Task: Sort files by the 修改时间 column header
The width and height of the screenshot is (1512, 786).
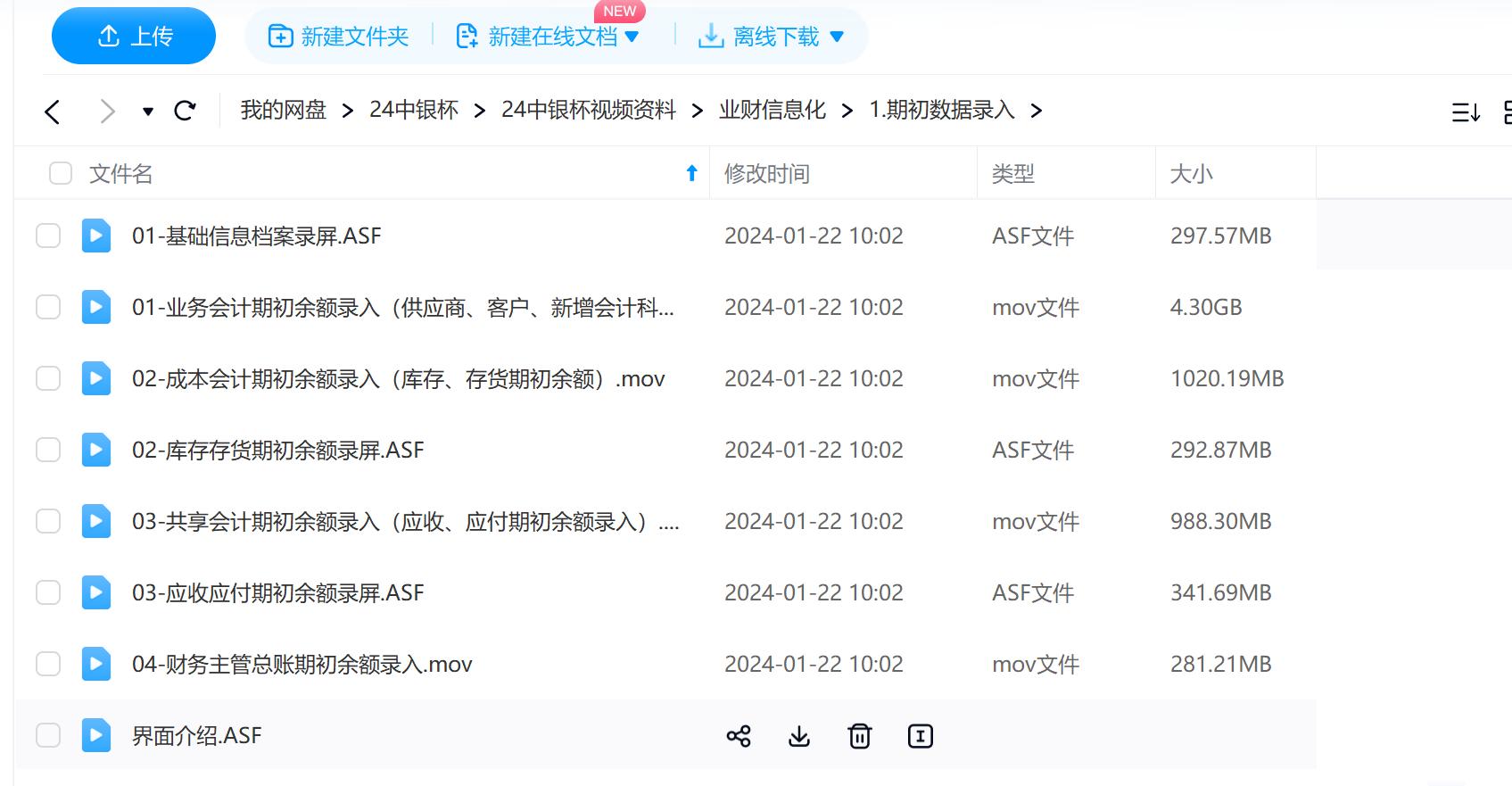Action: click(x=766, y=174)
